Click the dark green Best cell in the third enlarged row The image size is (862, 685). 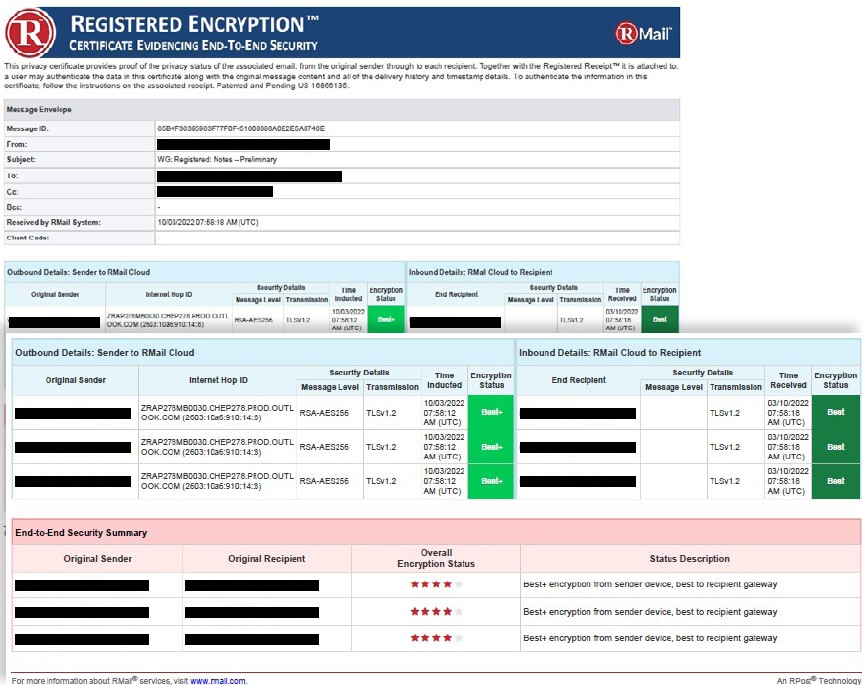(x=835, y=480)
